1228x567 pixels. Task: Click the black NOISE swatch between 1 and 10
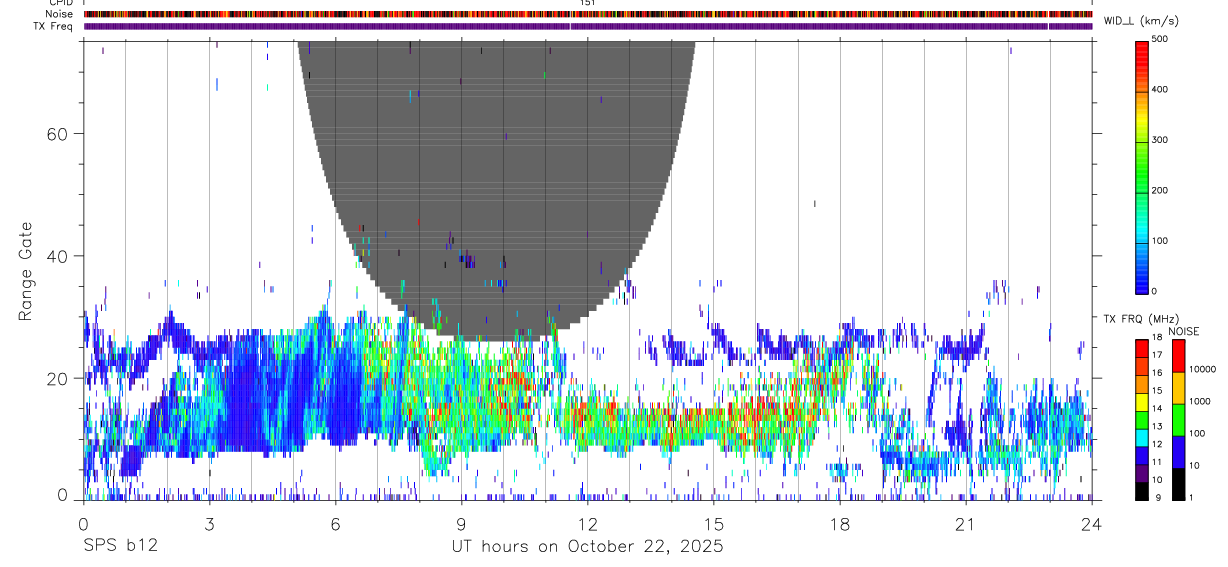pyautogui.click(x=1179, y=482)
